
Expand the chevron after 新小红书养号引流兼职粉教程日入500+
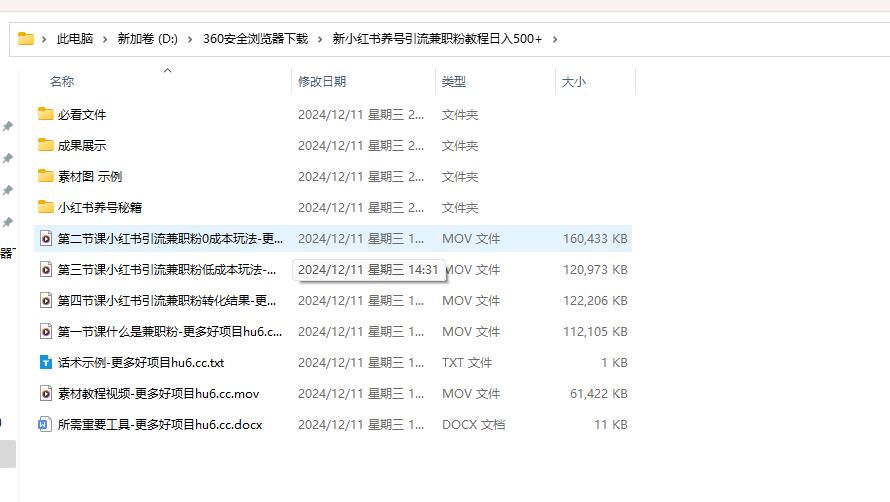tap(555, 39)
